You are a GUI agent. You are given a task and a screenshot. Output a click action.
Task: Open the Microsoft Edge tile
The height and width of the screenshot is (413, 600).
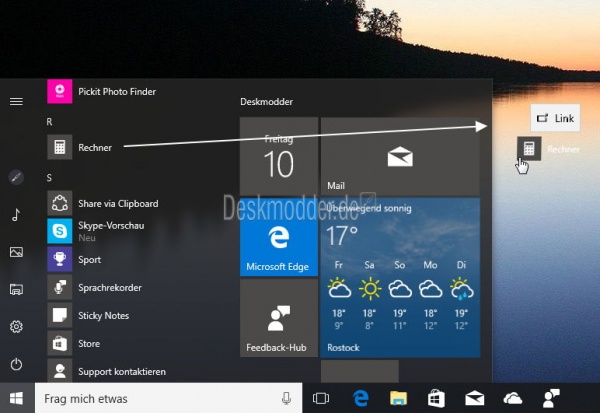point(279,237)
